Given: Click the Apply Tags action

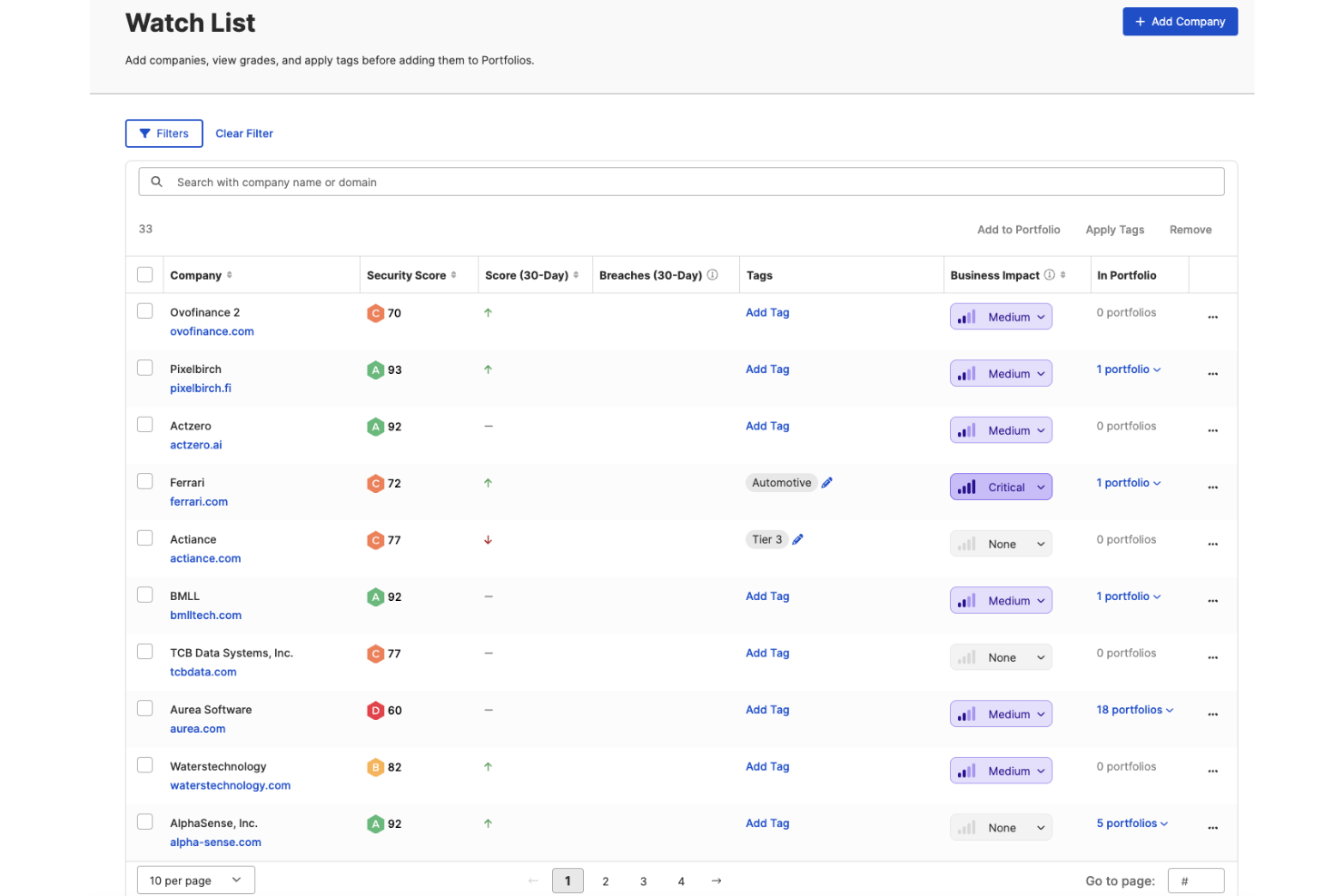Looking at the screenshot, I should coord(1114,230).
